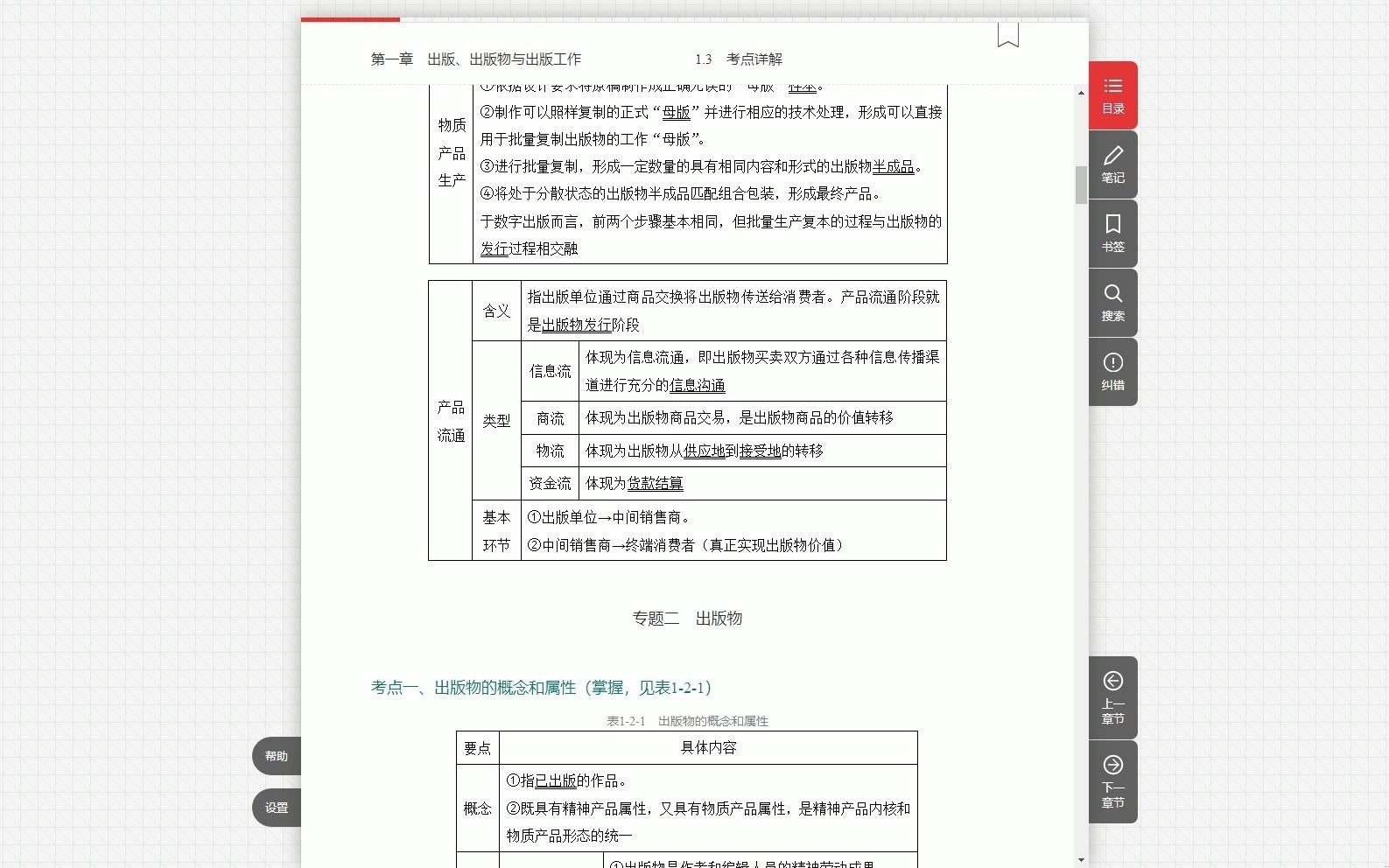Toggle the page bookmark ribbon at top
Image resolution: width=1389 pixels, height=868 pixels.
click(1008, 35)
